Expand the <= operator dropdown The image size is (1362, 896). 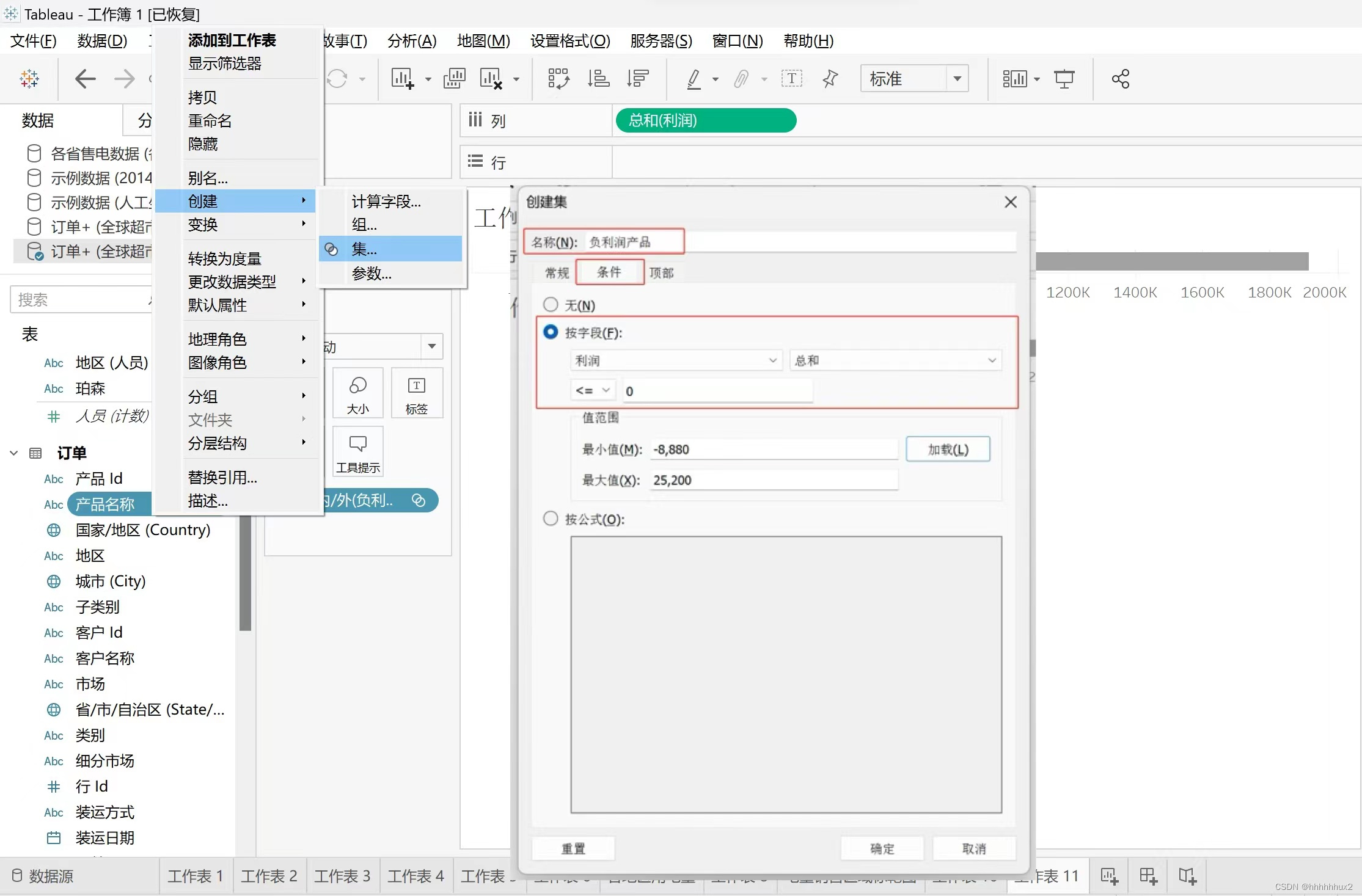pyautogui.click(x=592, y=390)
